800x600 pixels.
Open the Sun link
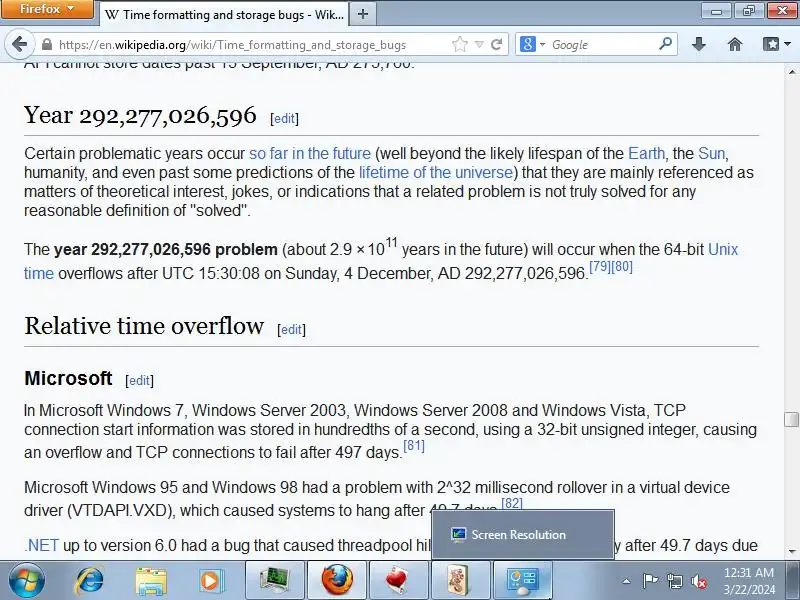(x=711, y=154)
